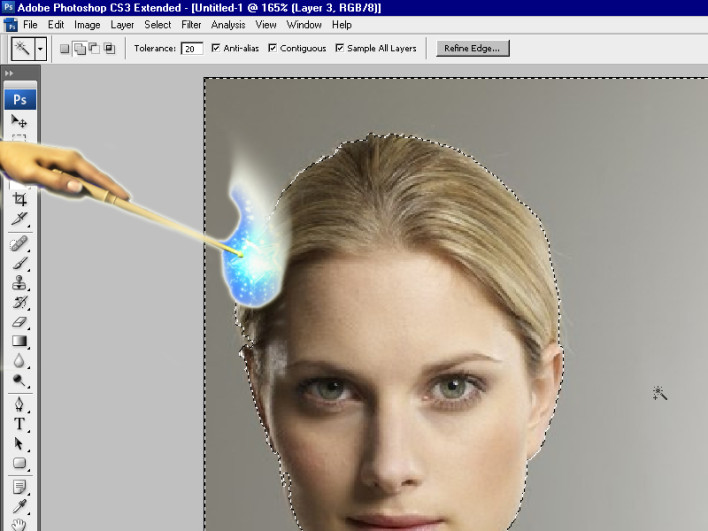708x531 pixels.
Task: Open the Window menu
Action: 304,25
